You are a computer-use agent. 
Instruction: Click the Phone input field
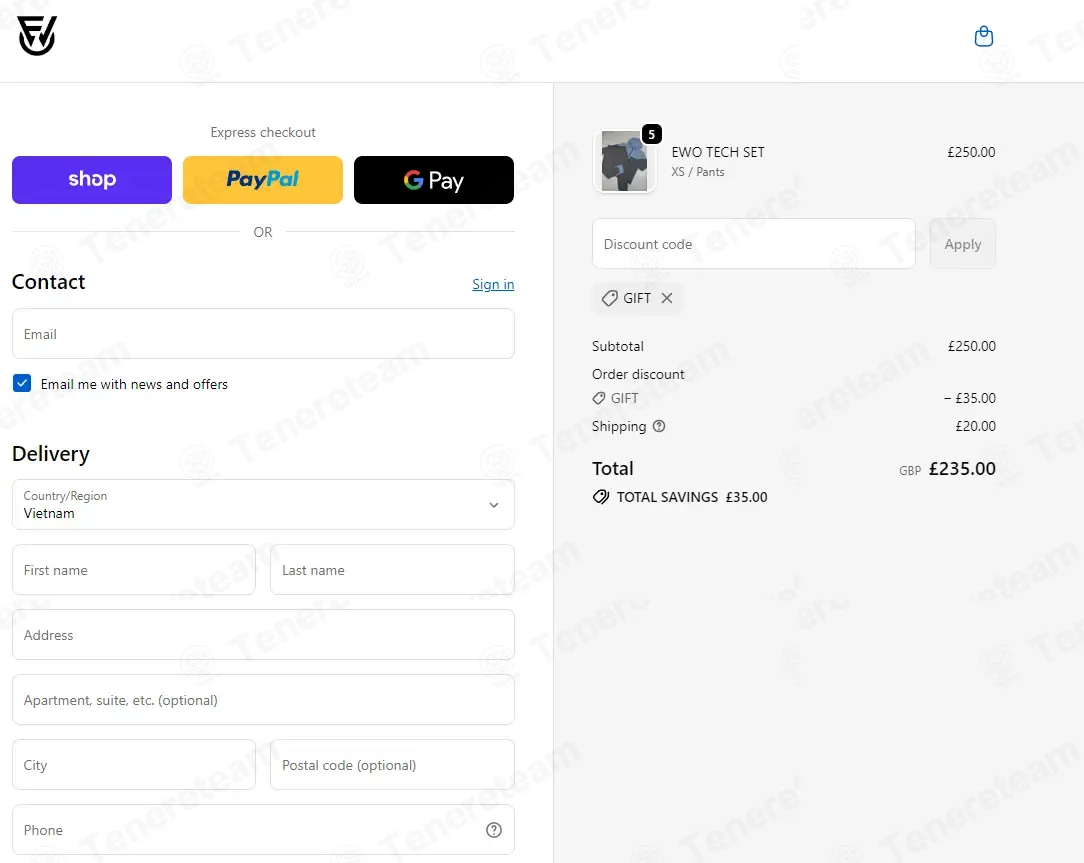click(x=263, y=830)
